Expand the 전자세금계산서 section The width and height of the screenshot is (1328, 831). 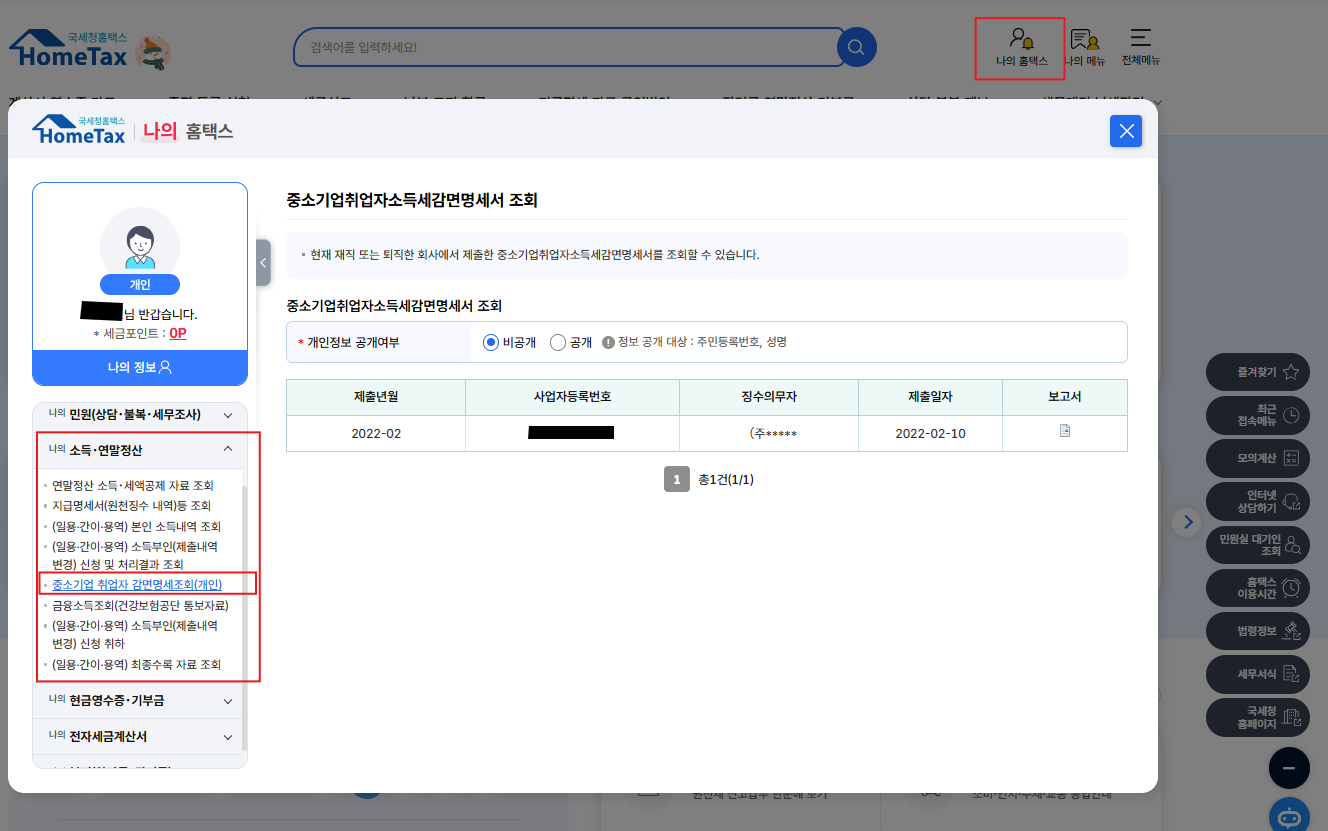[x=228, y=737]
